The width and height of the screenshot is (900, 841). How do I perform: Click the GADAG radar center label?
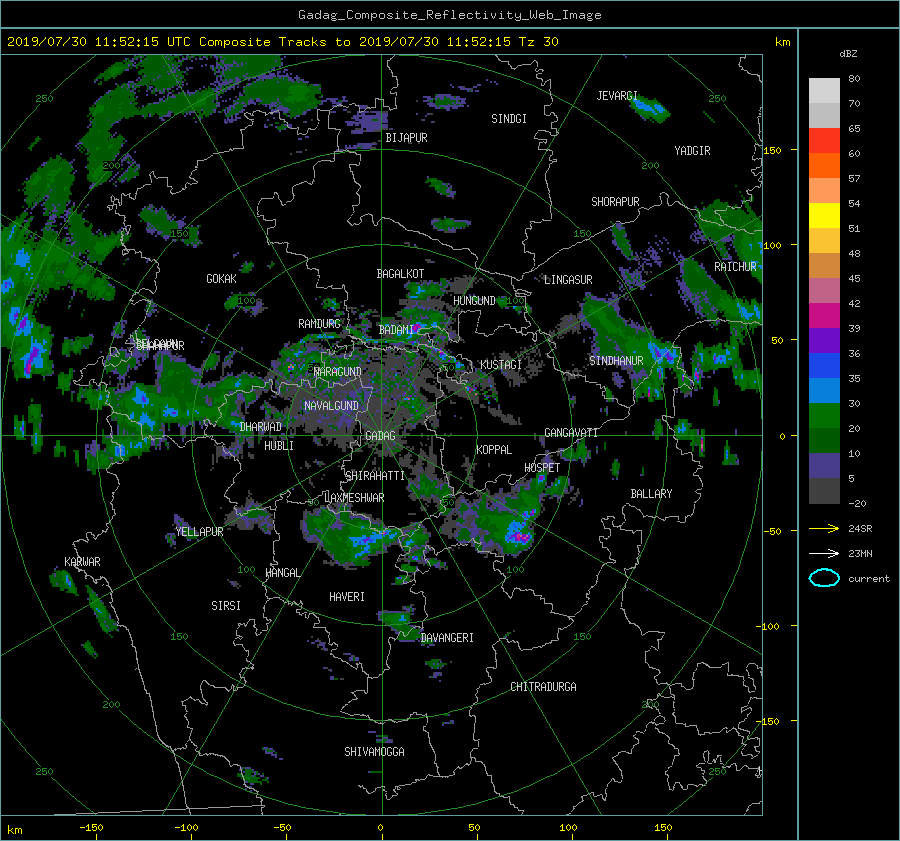pos(380,436)
